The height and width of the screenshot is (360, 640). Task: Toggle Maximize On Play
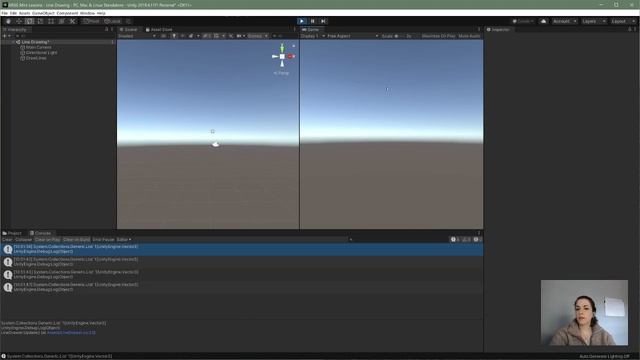coord(438,36)
